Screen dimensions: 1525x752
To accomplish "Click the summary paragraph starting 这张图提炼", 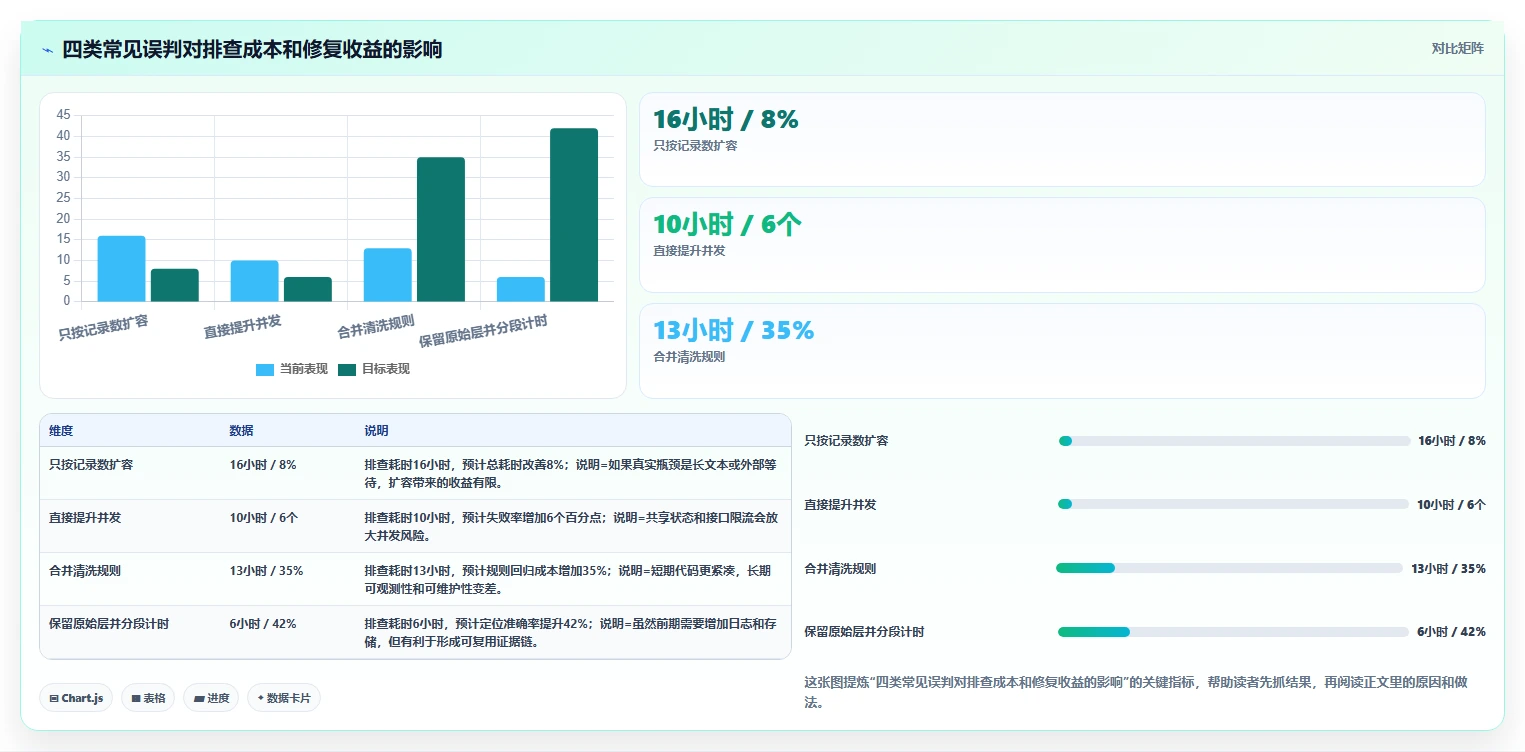I will tap(1136, 692).
